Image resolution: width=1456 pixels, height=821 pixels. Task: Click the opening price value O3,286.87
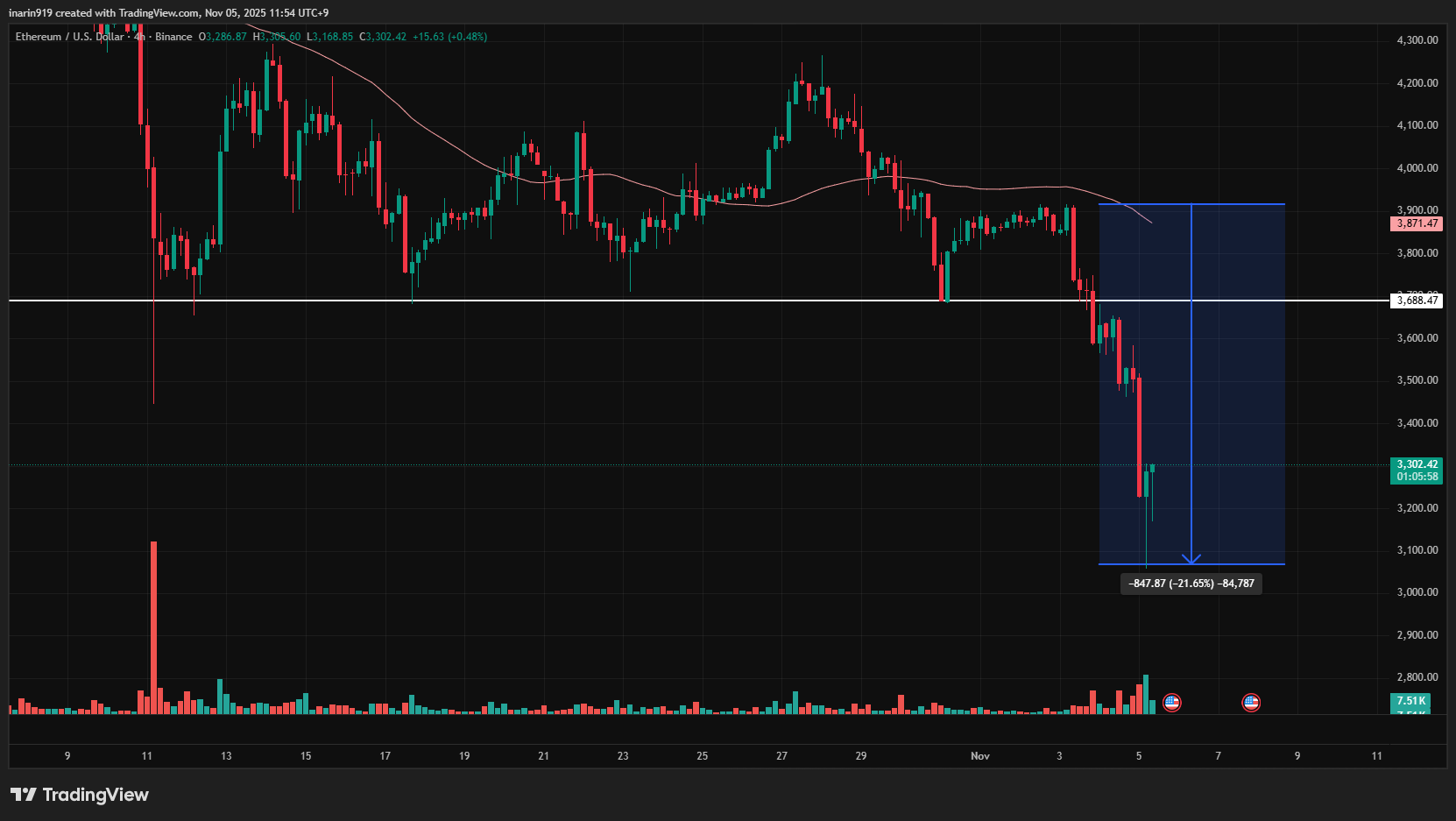point(223,37)
